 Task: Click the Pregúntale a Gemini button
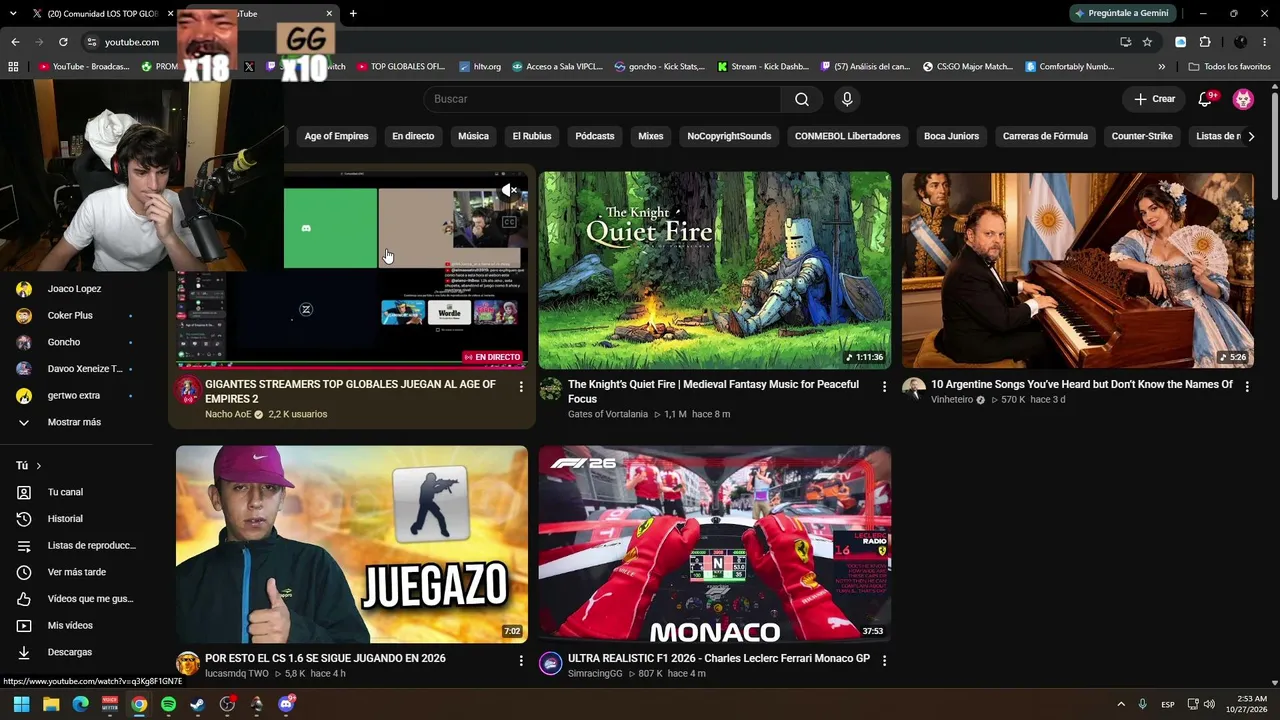coord(1121,14)
